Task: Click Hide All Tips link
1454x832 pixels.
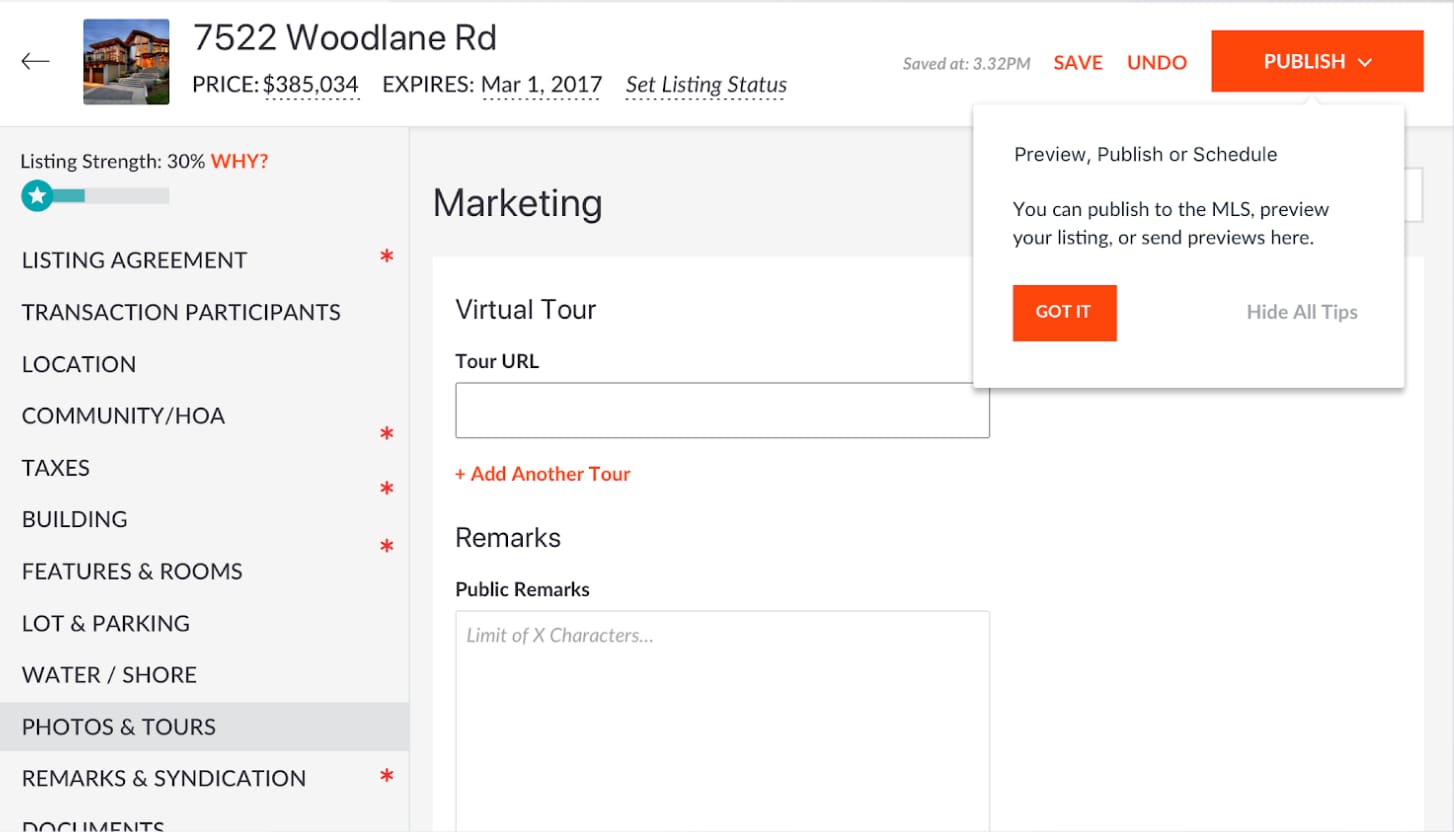Action: (1300, 312)
